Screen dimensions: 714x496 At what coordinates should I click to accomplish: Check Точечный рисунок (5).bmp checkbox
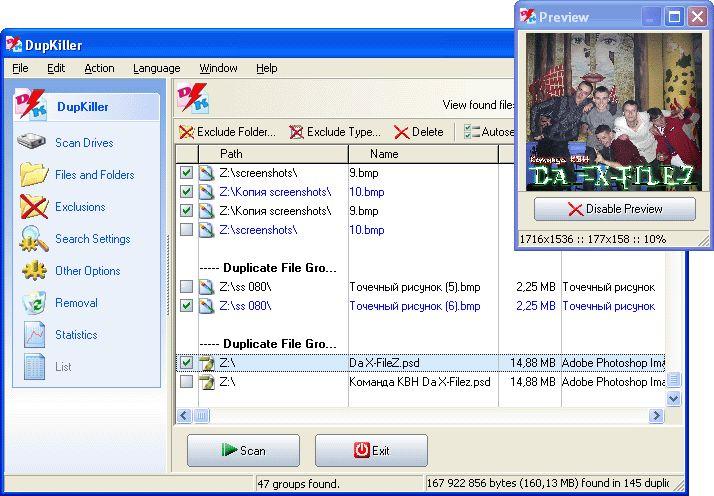pos(186,287)
